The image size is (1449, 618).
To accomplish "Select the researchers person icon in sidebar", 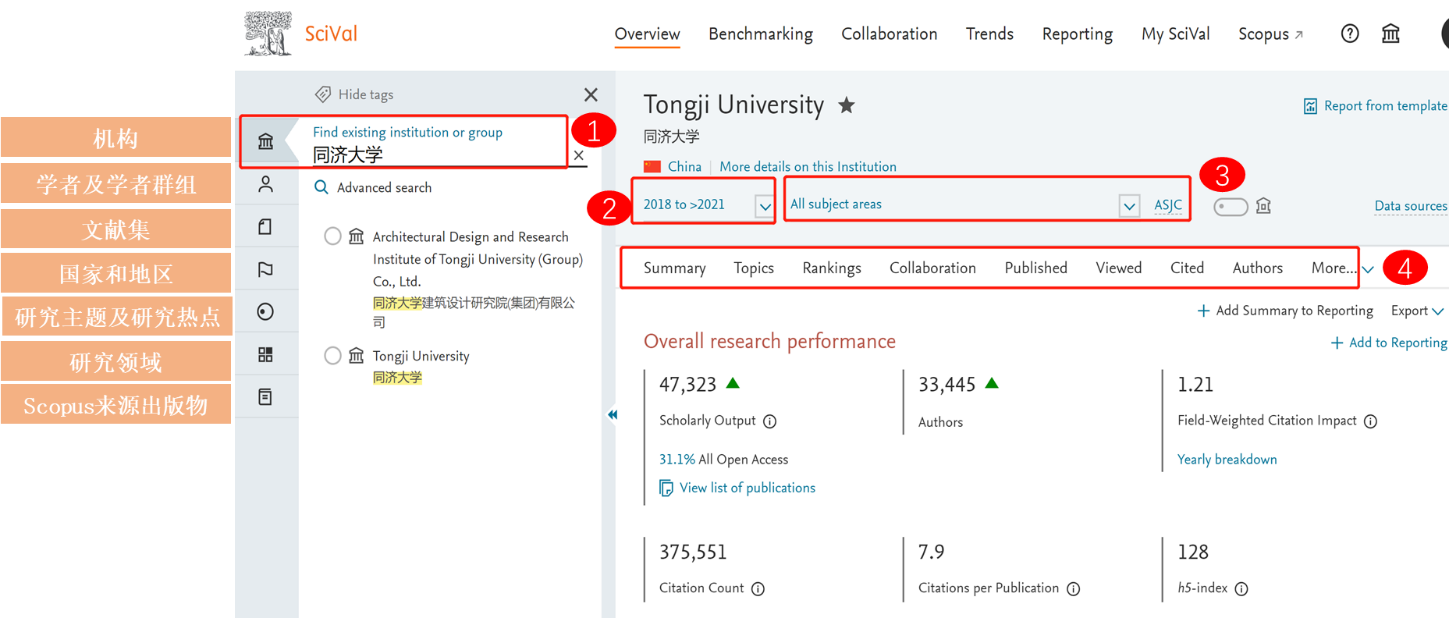I will (266, 184).
